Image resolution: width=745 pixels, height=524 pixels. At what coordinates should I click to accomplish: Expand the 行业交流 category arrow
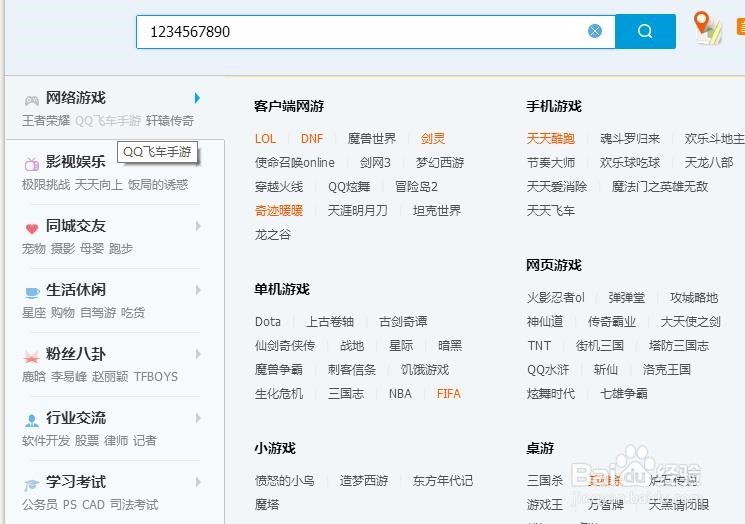point(198,418)
